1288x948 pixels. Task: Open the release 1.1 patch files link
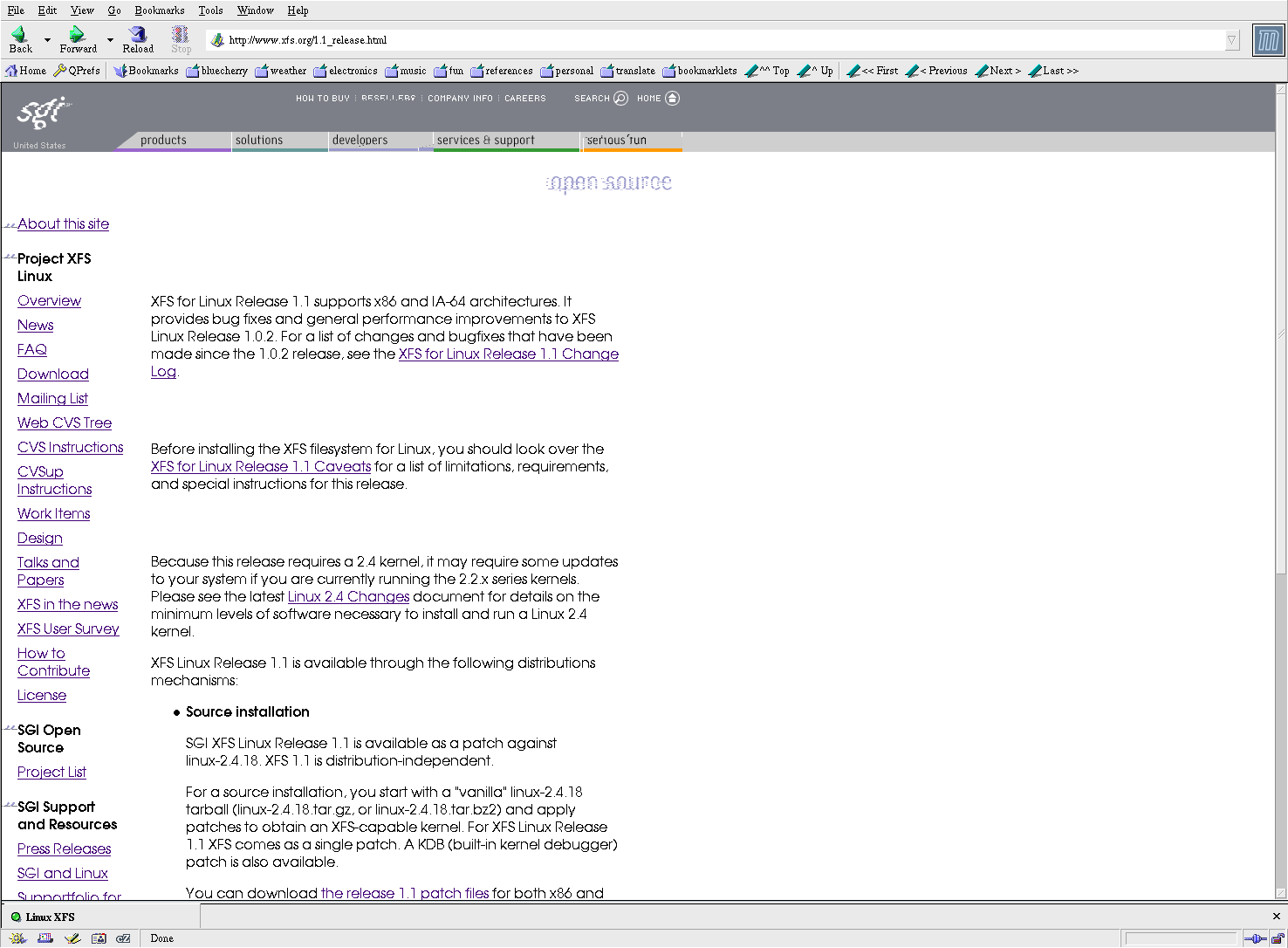tap(405, 893)
